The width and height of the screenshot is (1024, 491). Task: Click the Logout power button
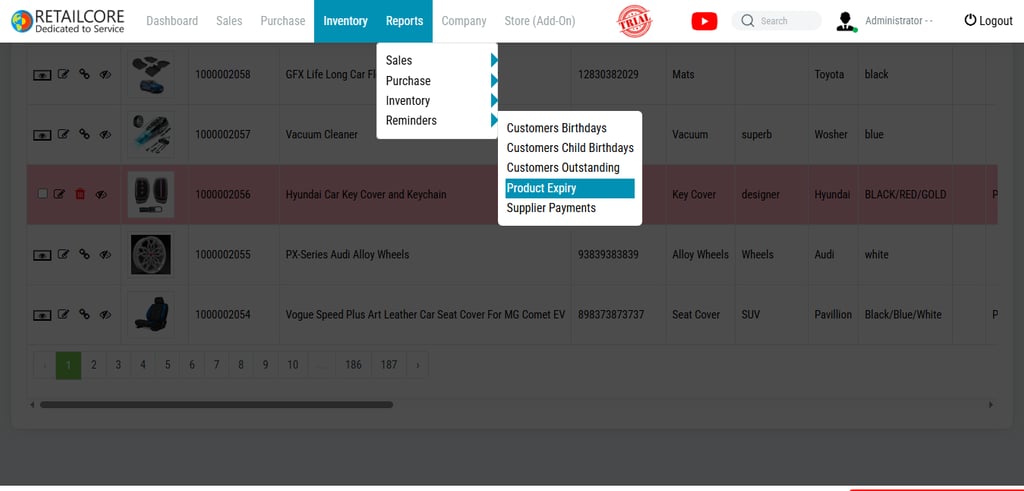click(x=988, y=21)
